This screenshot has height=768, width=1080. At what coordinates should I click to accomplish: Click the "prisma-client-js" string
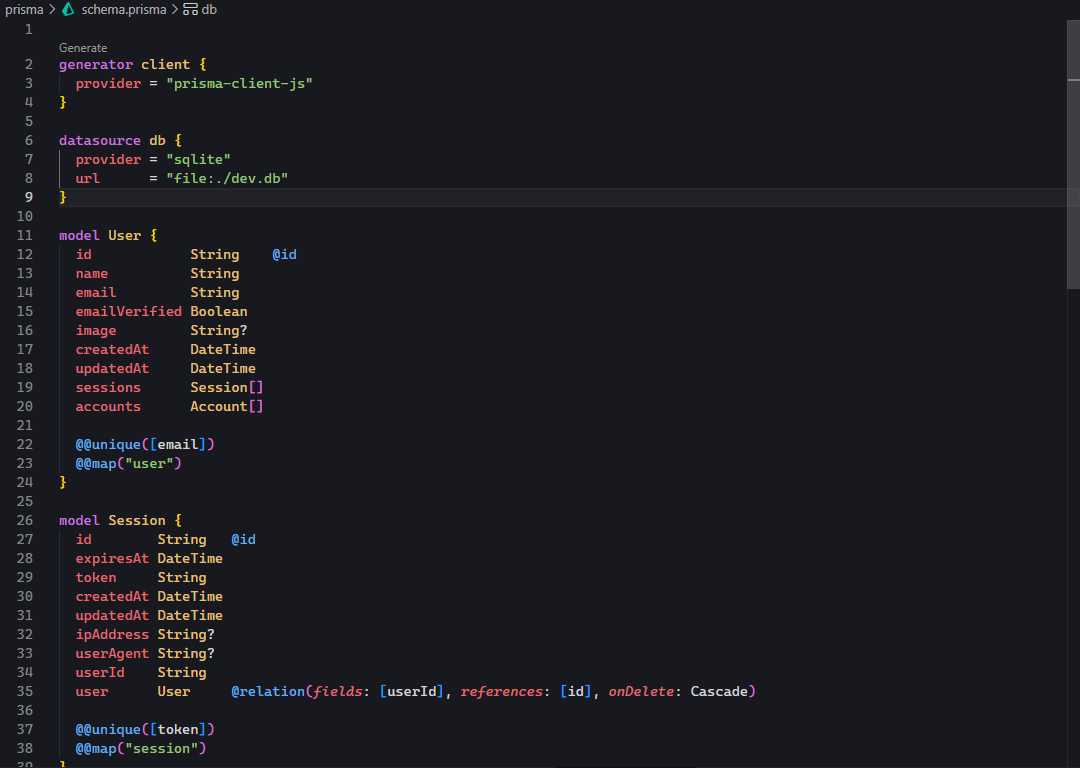tap(239, 83)
